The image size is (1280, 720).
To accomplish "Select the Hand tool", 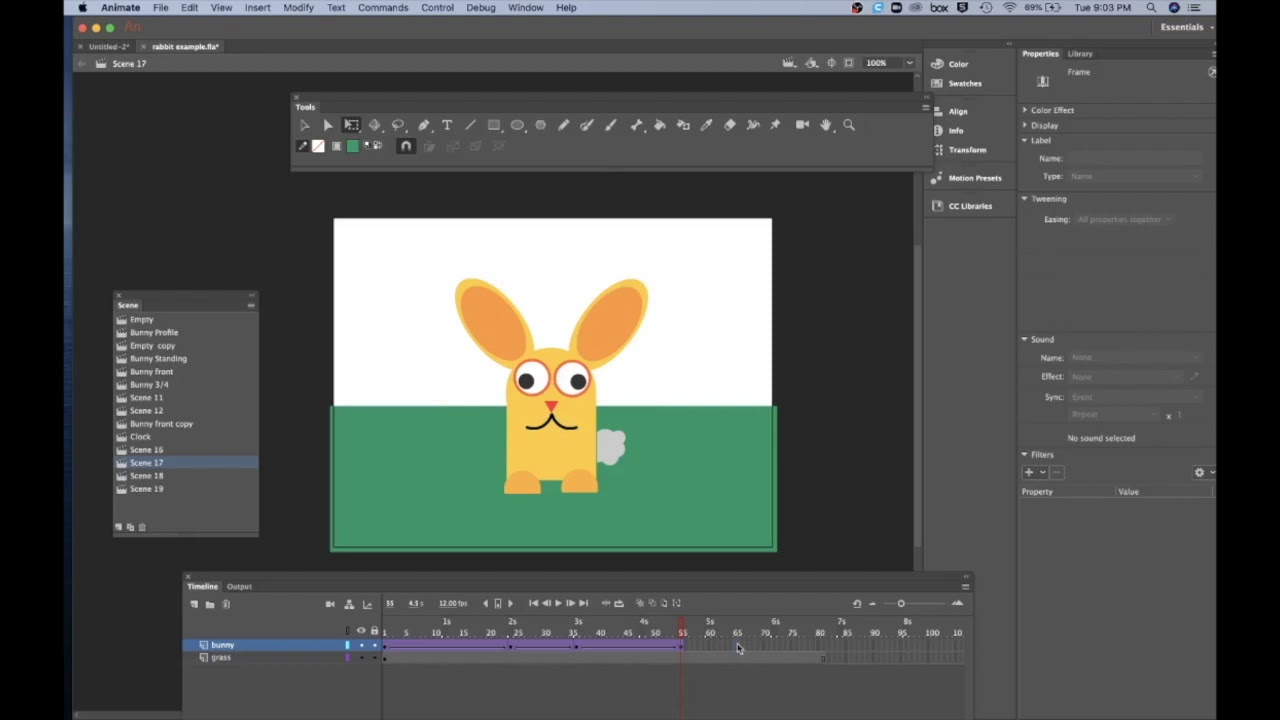I will (826, 125).
